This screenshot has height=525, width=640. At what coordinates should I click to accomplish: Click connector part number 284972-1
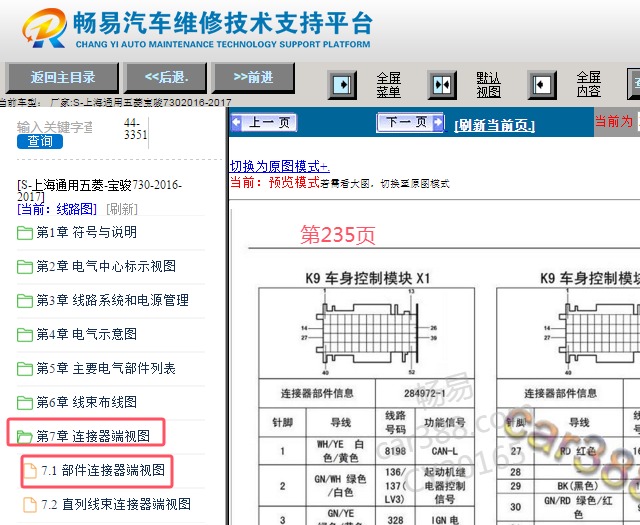pos(424,393)
